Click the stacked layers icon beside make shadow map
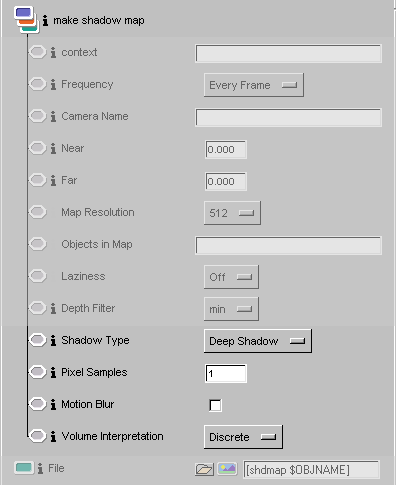 27,20
